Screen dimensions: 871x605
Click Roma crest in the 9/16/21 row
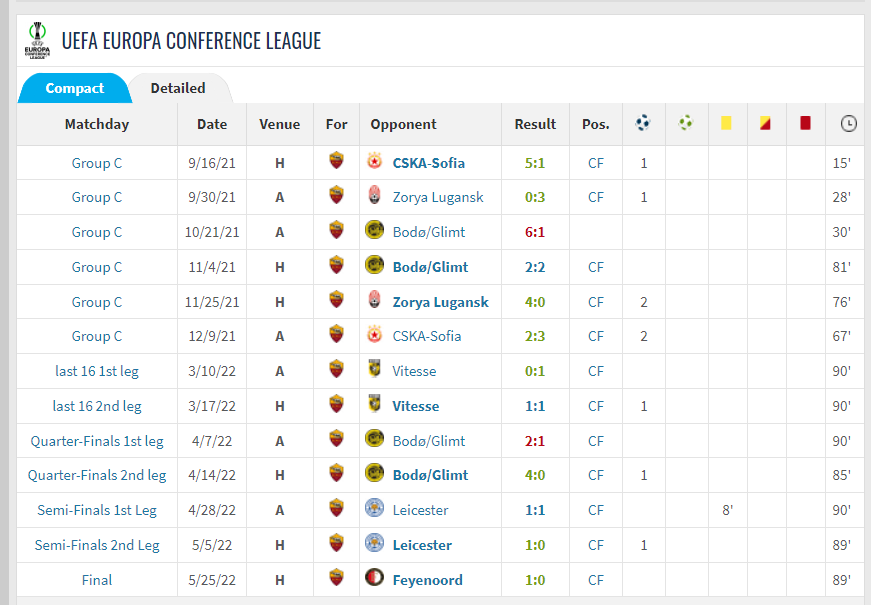coord(336,162)
